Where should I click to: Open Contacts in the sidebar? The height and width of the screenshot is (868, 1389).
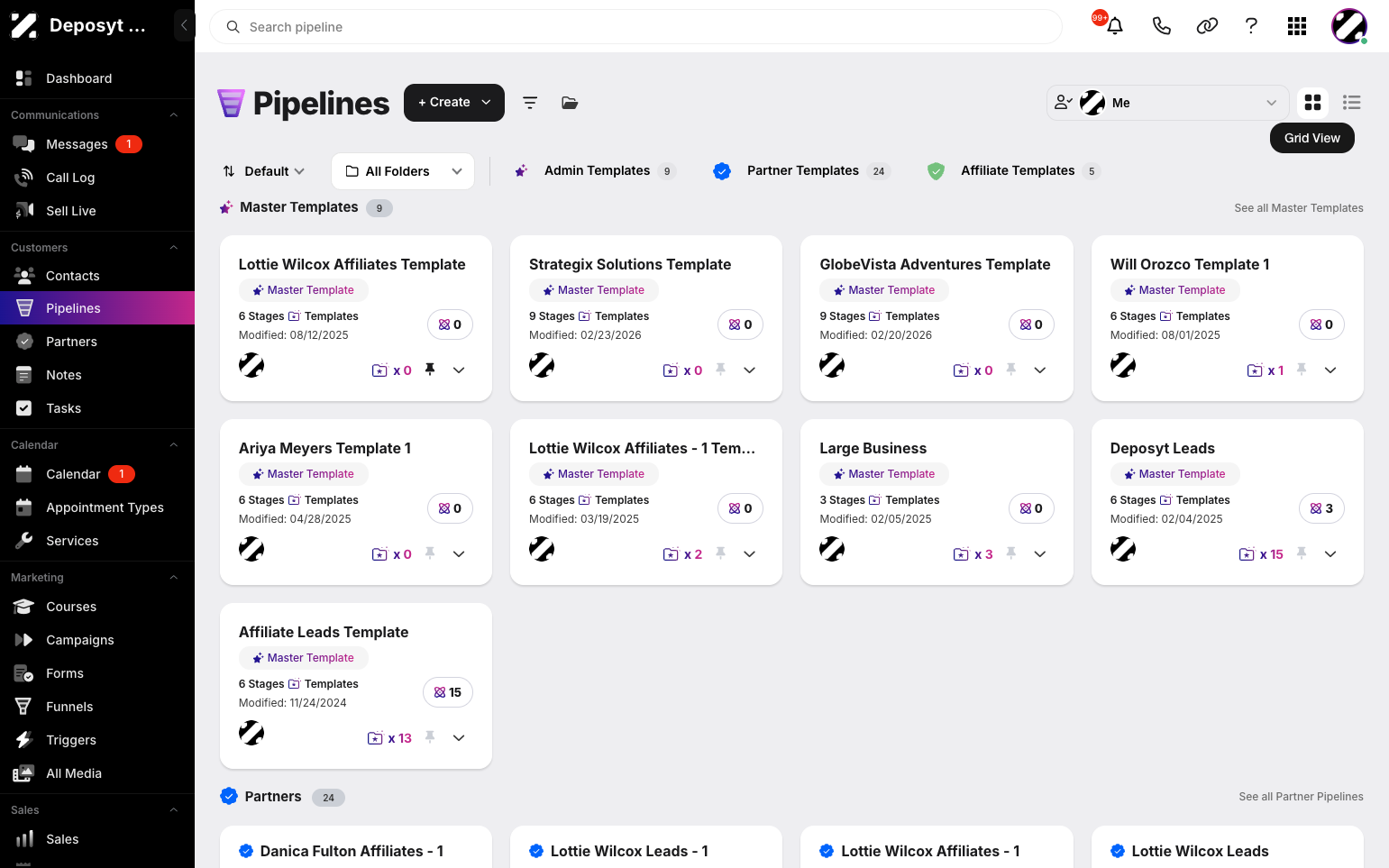click(x=97, y=276)
